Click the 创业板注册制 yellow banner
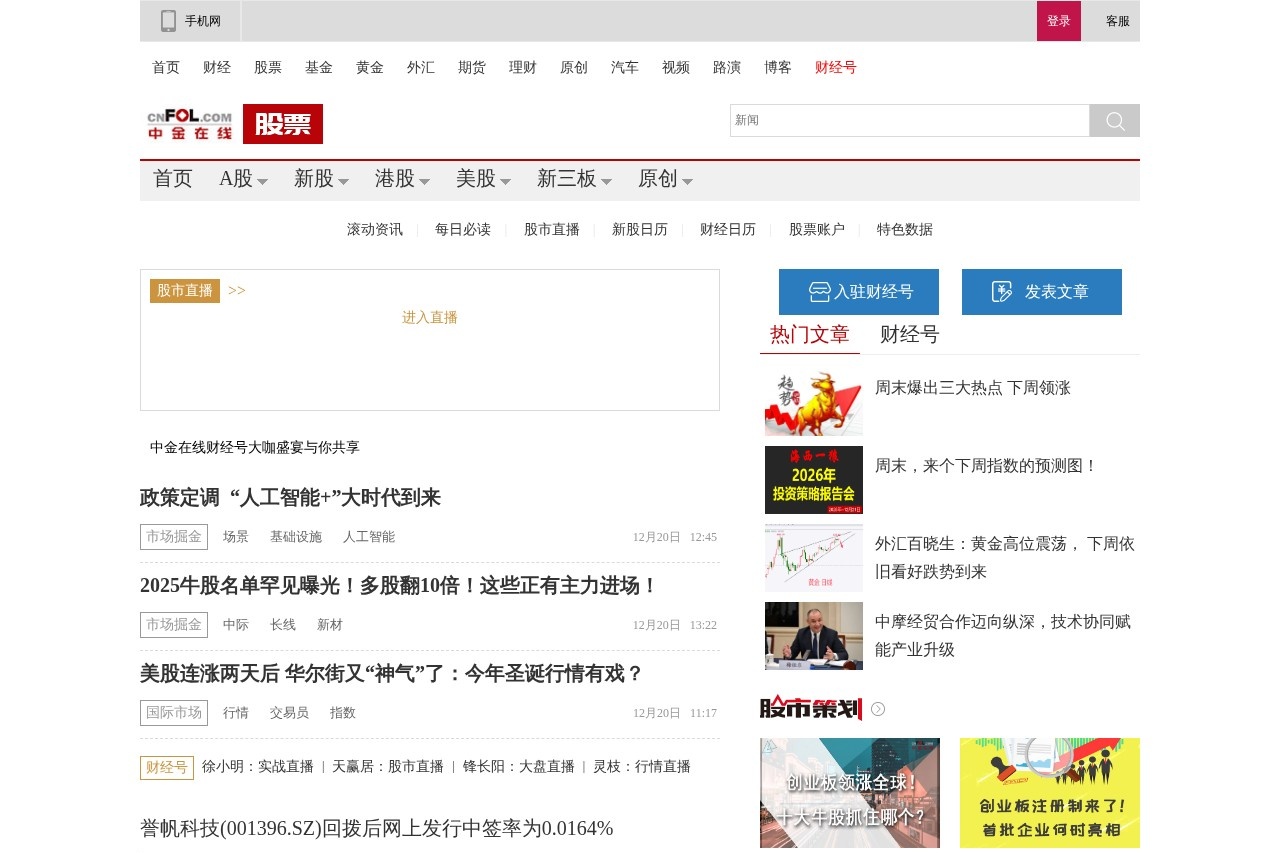The height and width of the screenshot is (853, 1280). pos(1049,793)
